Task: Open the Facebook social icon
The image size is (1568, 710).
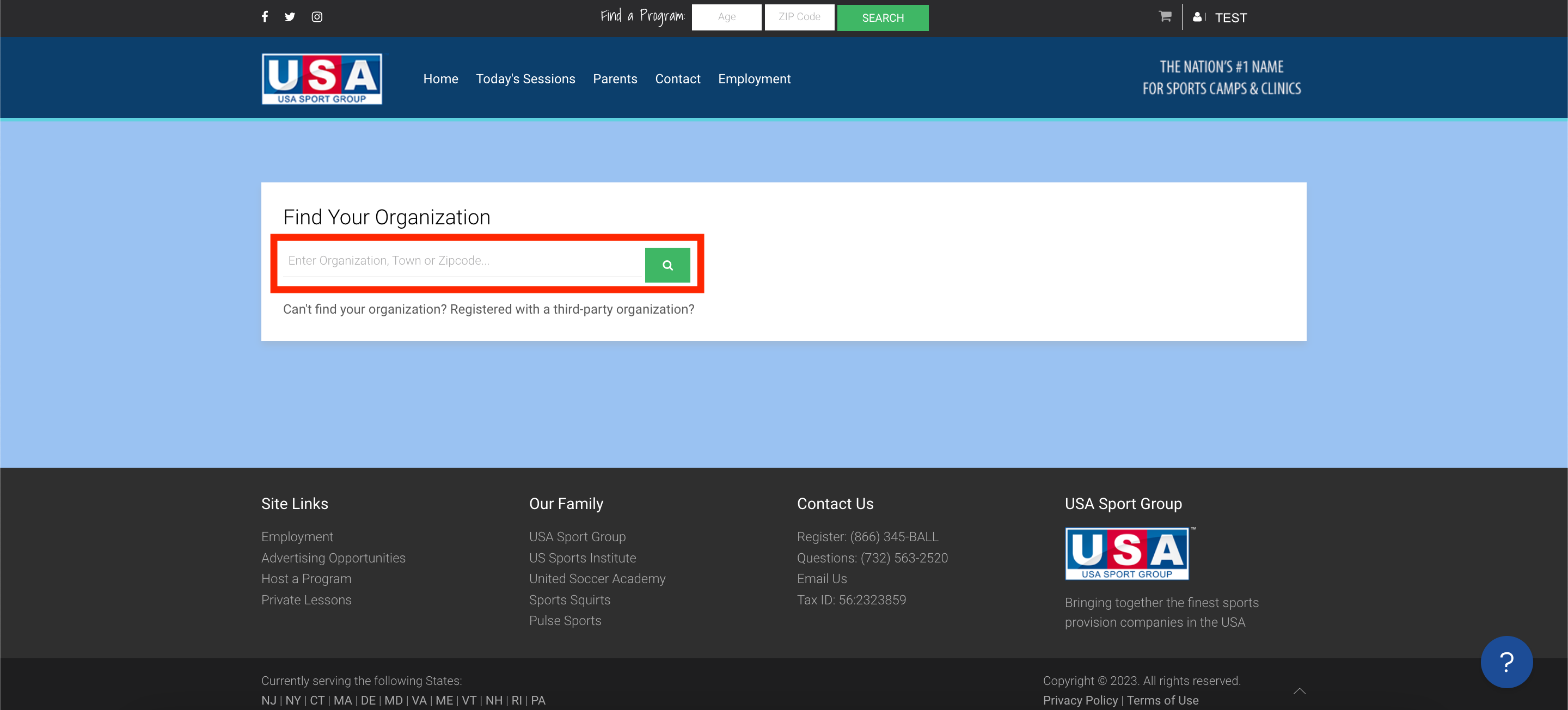Action: [265, 16]
